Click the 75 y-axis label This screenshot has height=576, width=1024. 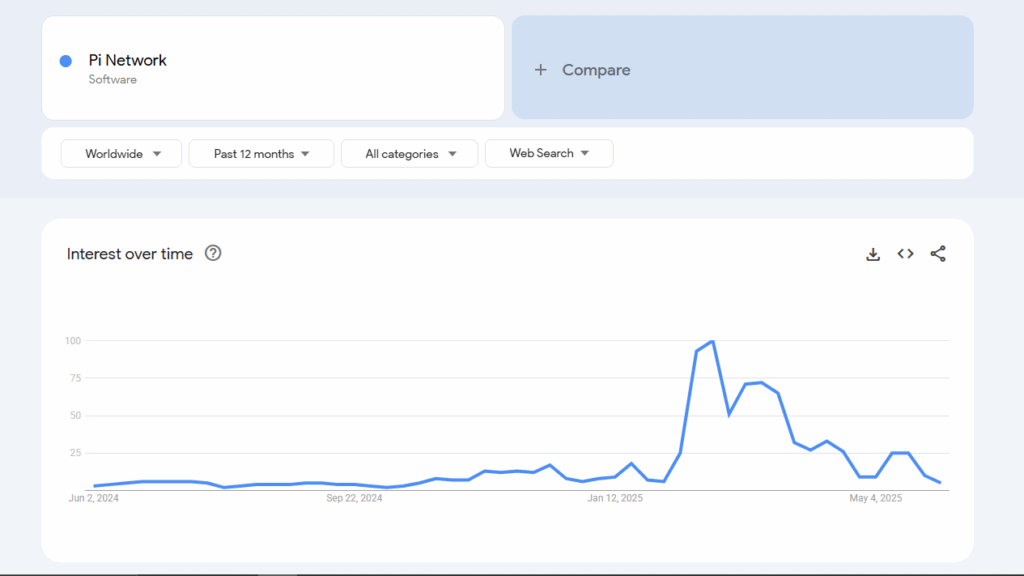76,378
